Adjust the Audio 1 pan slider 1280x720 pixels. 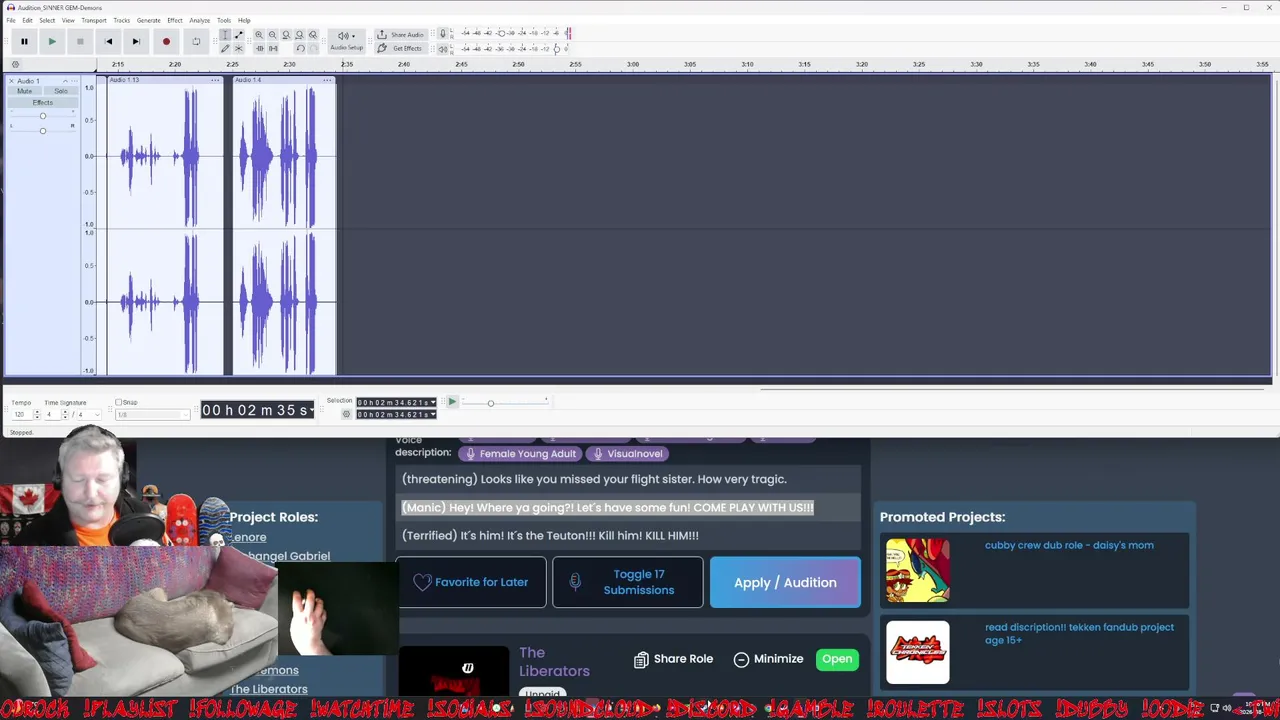pyautogui.click(x=42, y=130)
